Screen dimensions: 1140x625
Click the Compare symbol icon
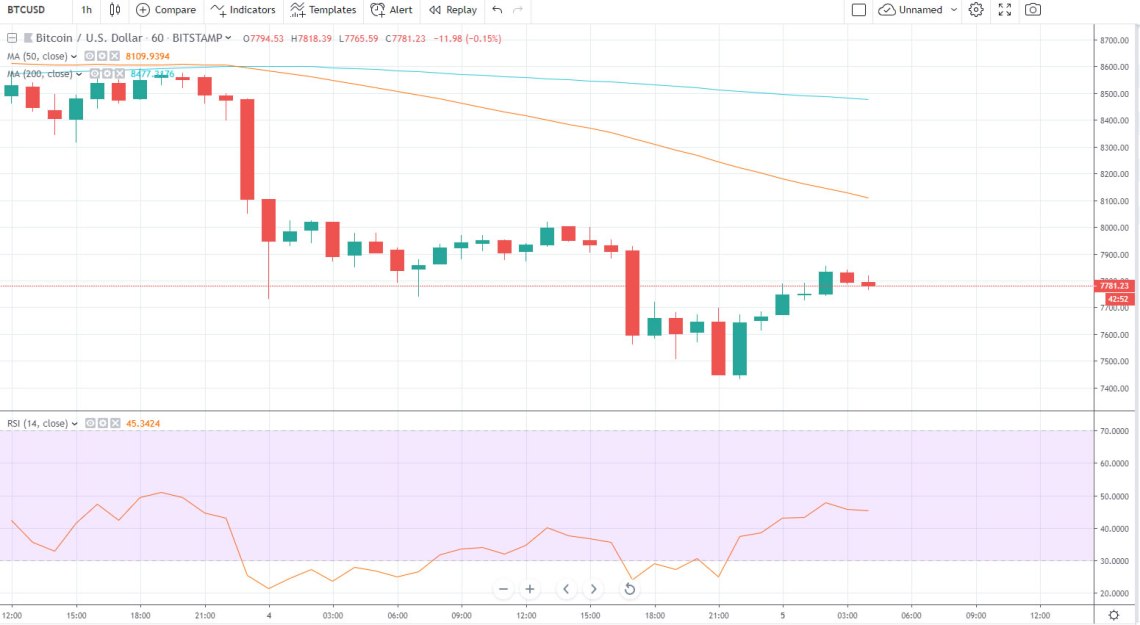[166, 10]
